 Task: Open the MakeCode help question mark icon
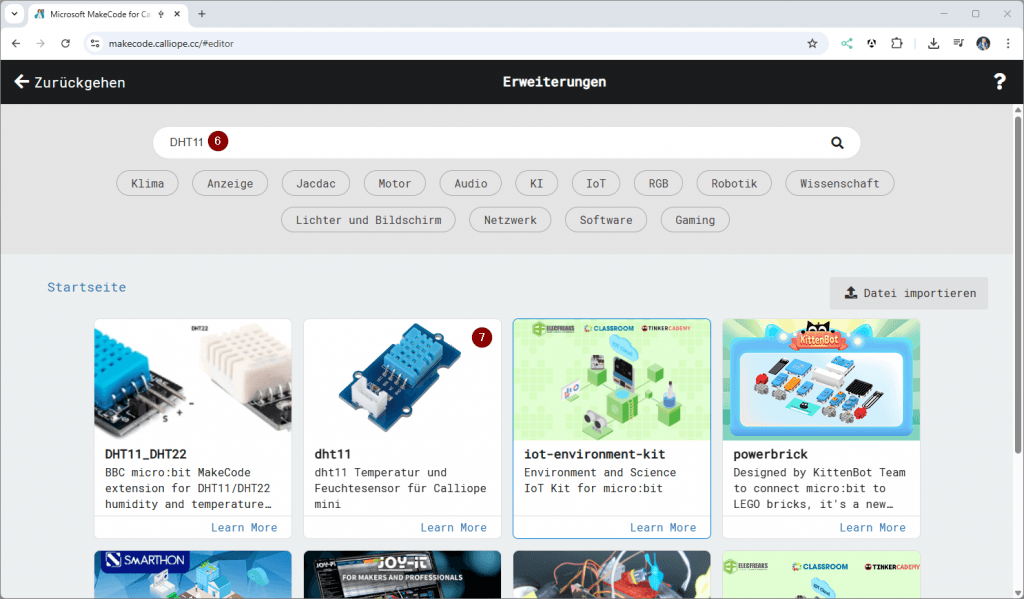(x=1000, y=81)
